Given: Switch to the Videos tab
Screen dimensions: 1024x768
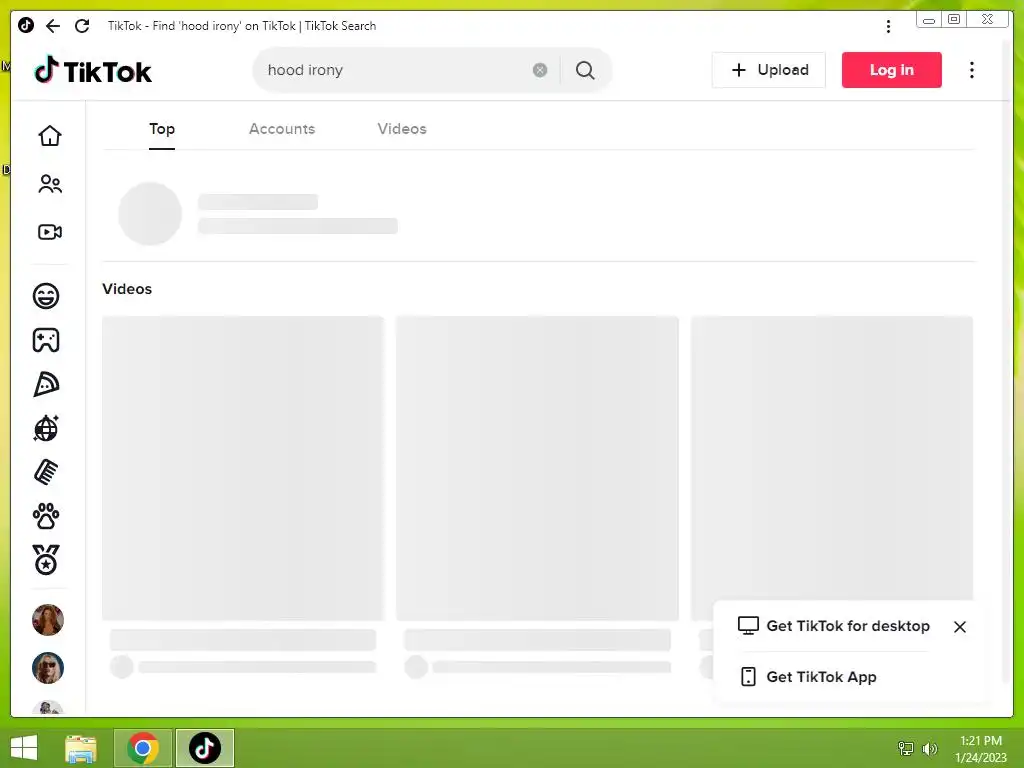Looking at the screenshot, I should pos(402,129).
